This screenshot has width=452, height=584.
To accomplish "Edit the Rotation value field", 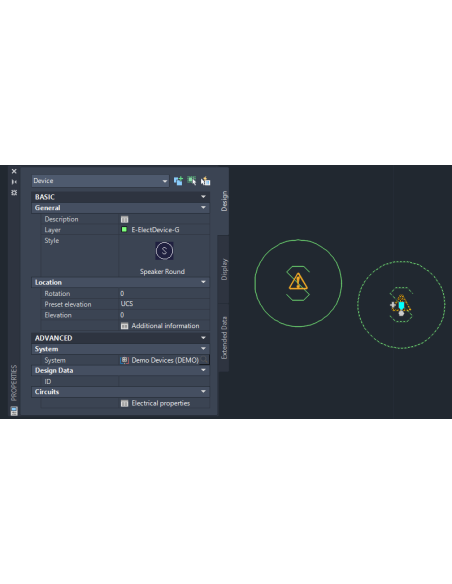I will (164, 293).
